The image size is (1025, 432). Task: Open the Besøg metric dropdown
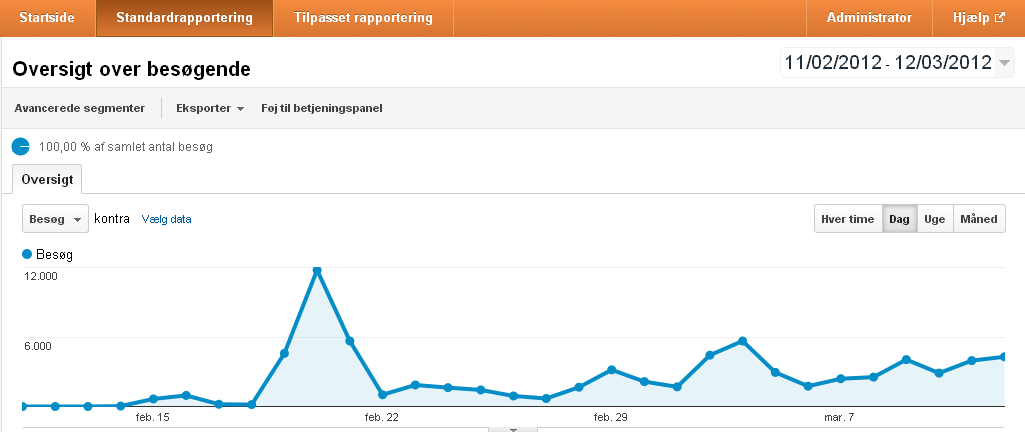(x=56, y=219)
